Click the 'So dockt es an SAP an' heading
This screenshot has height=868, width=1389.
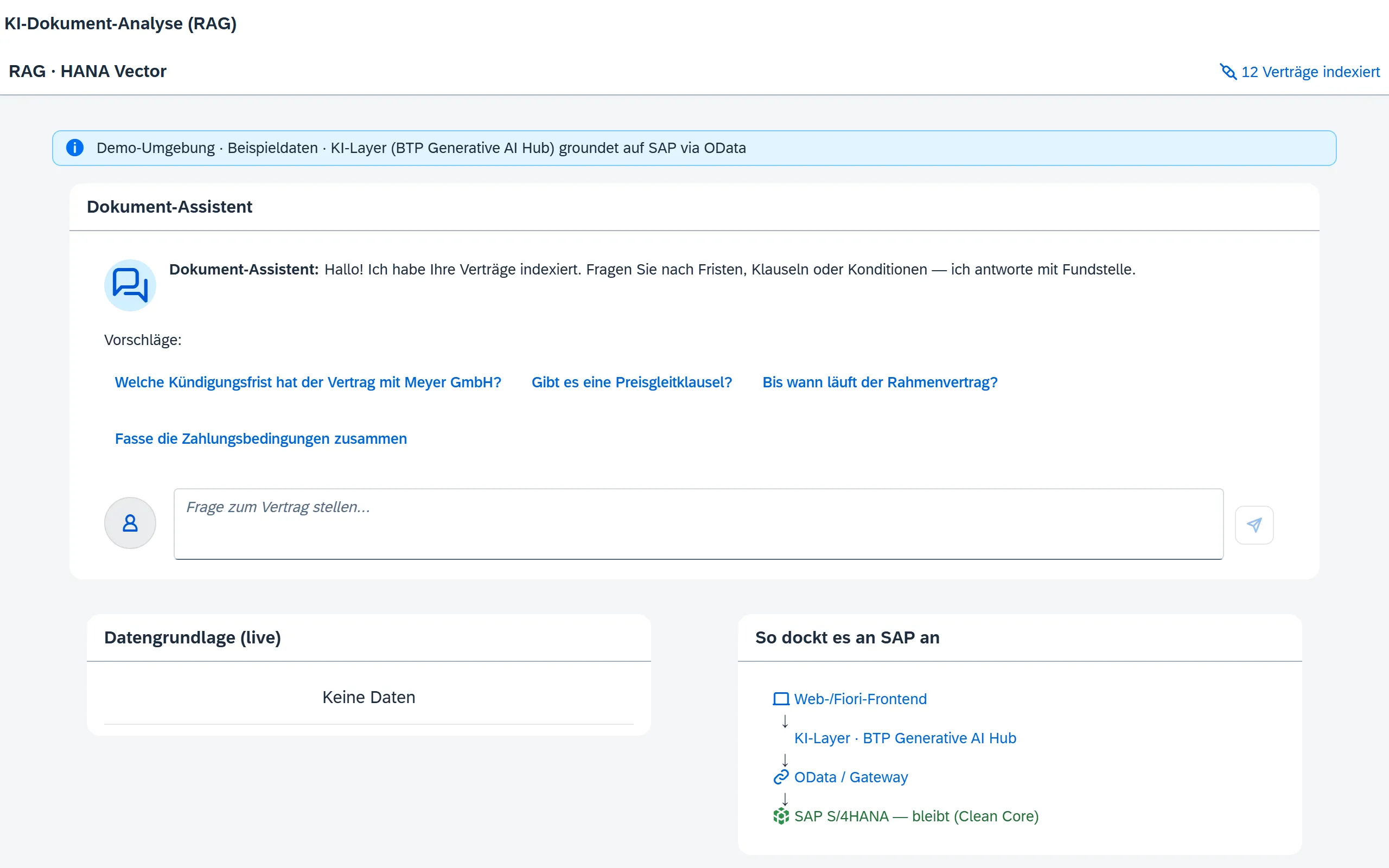tap(847, 637)
